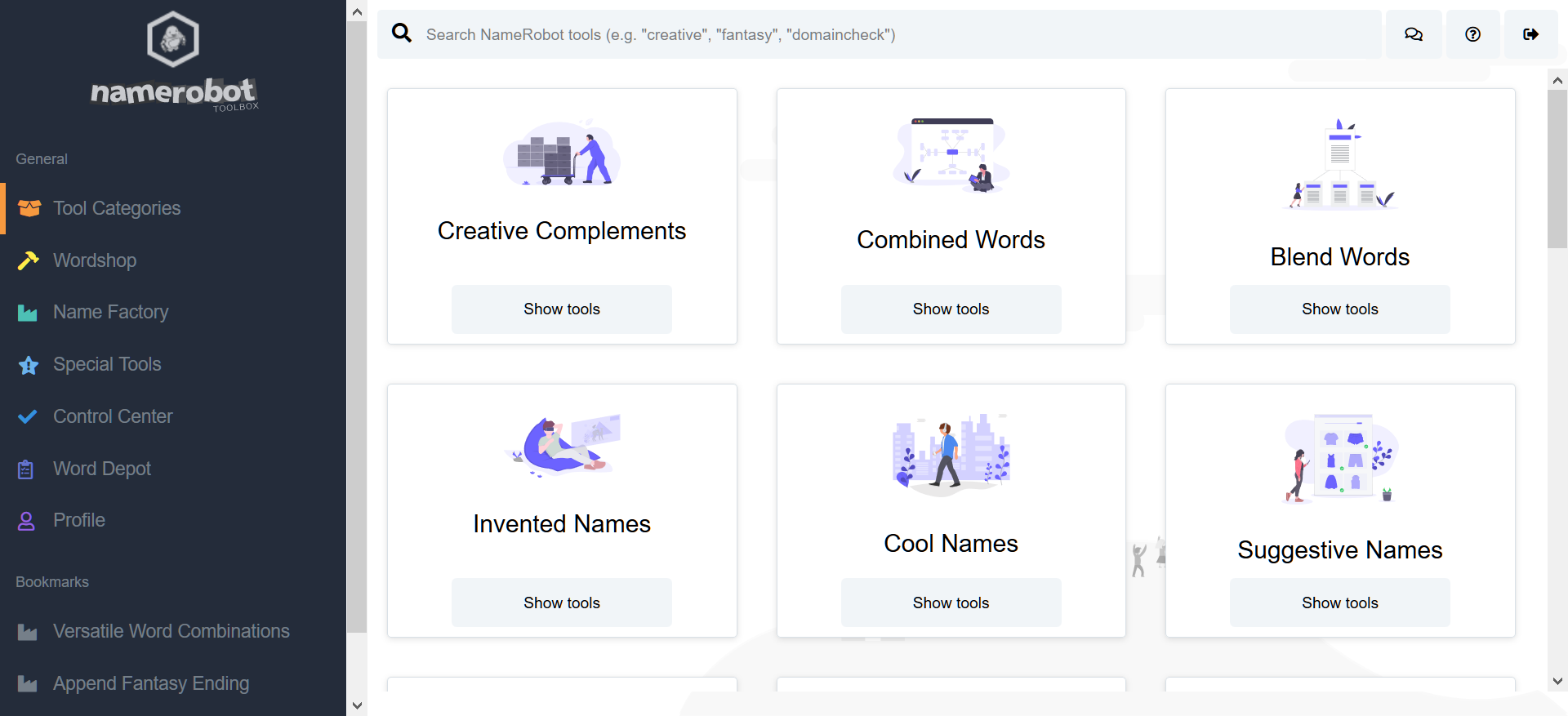Click the Invented Names illustration
This screenshot has height=716, width=1568.
coord(562,446)
